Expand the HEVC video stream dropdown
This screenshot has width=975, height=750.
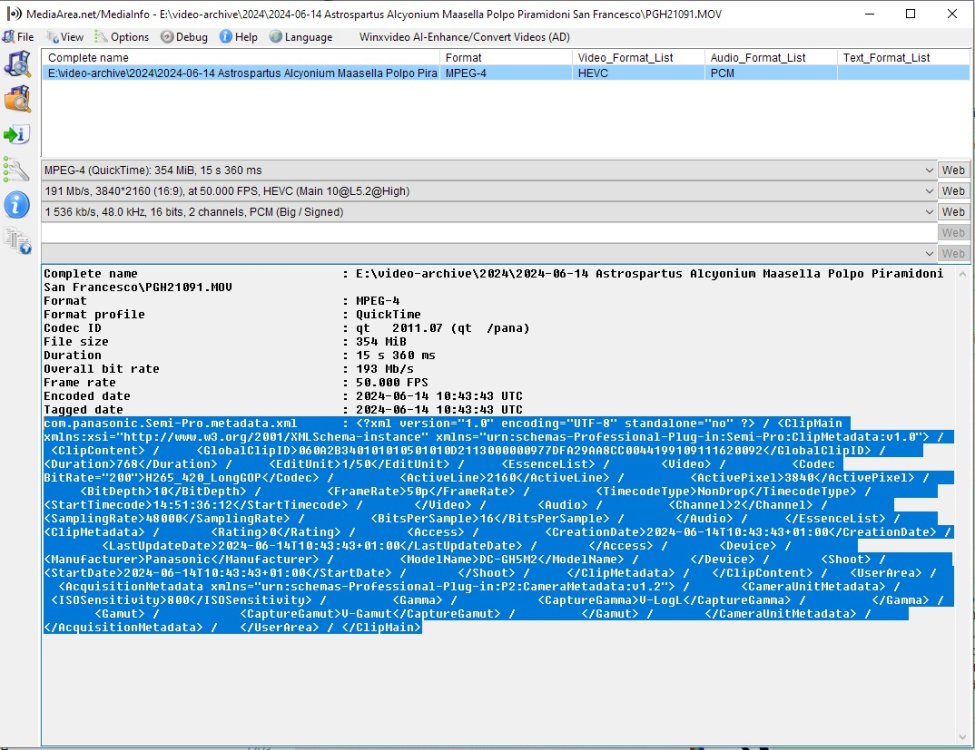[930, 191]
